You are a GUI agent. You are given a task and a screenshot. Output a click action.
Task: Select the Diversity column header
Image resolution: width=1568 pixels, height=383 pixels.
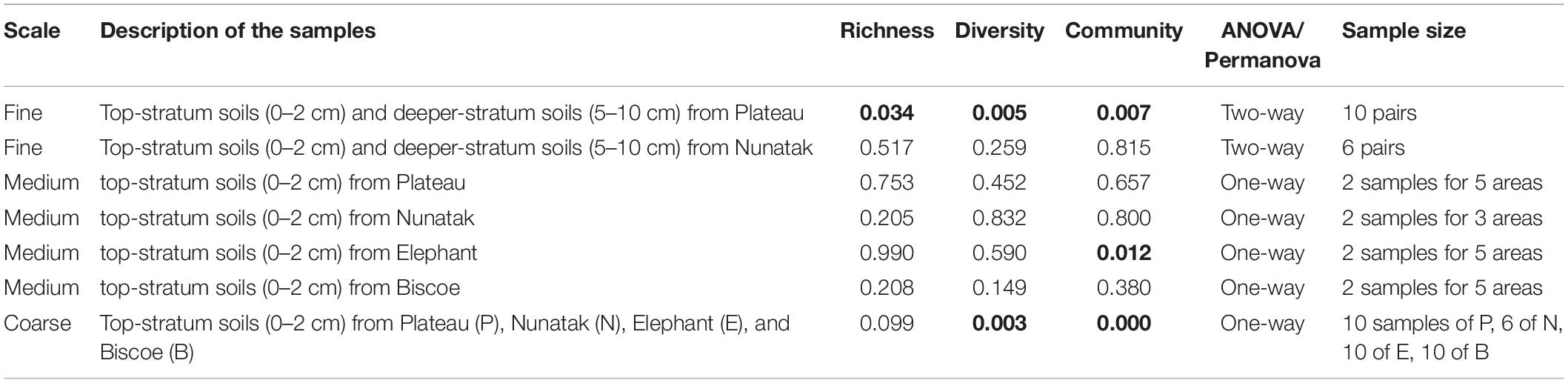click(999, 31)
